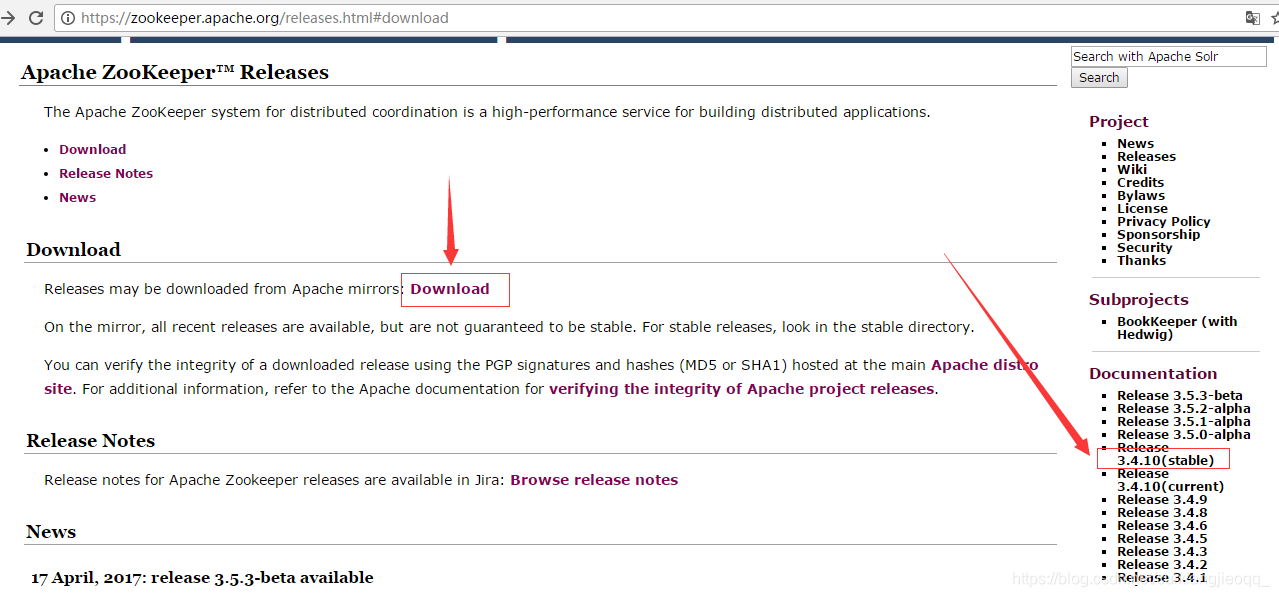Open Release 3.4.5 documentation
Image resolution: width=1279 pixels, height=597 pixels.
(1162, 539)
